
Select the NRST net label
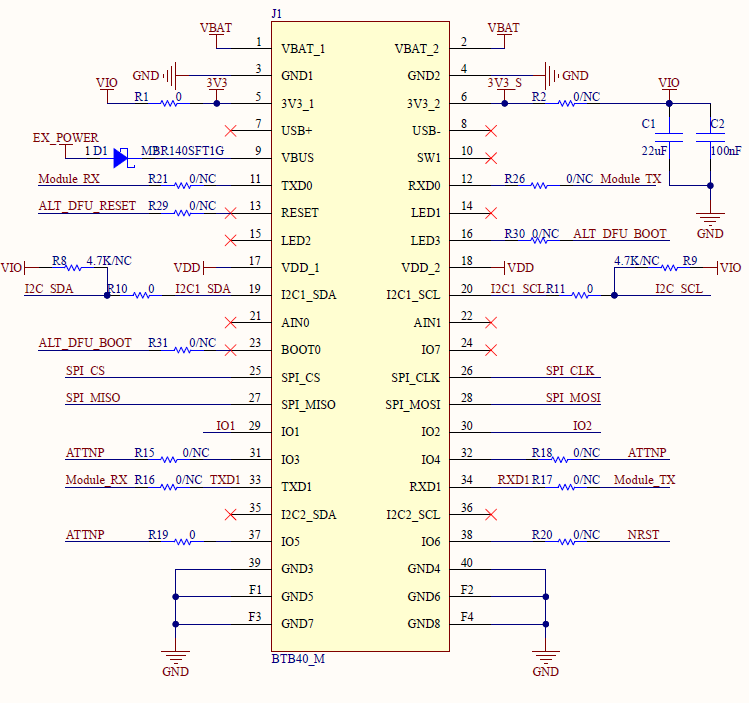click(643, 535)
